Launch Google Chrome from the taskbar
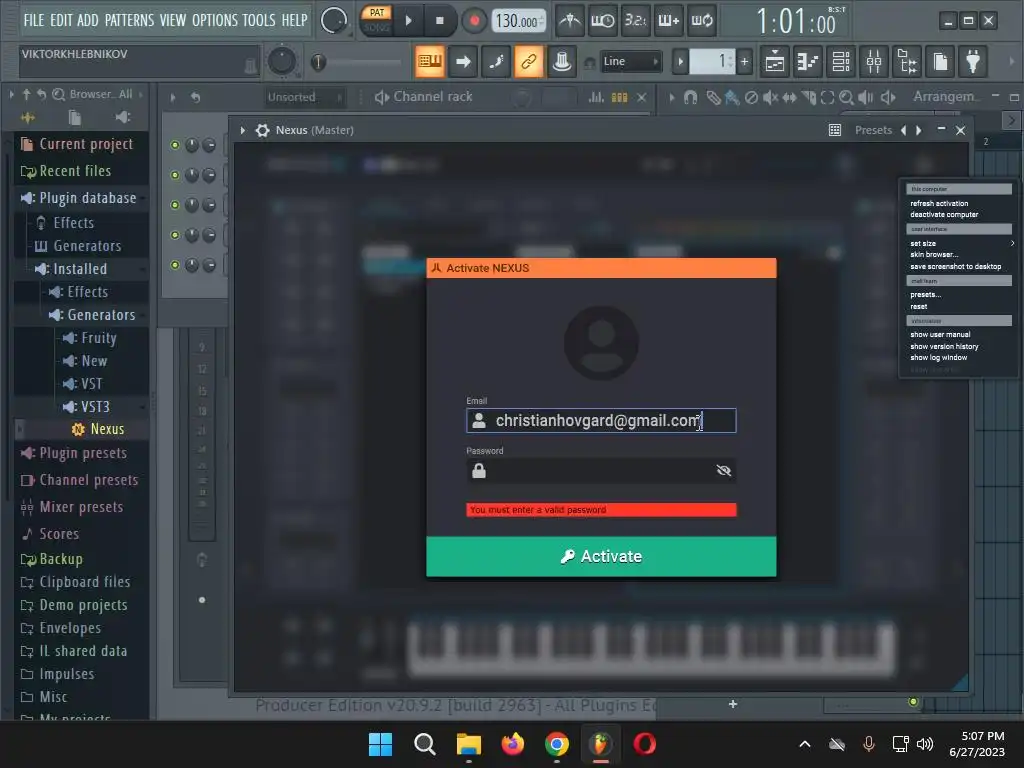Screen dimensions: 1024x768 556,744
